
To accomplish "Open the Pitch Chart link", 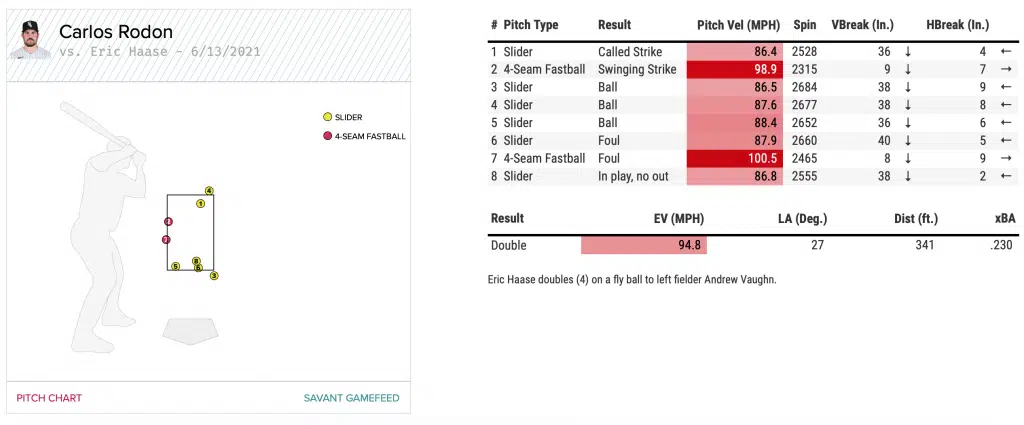I will click(x=49, y=398).
